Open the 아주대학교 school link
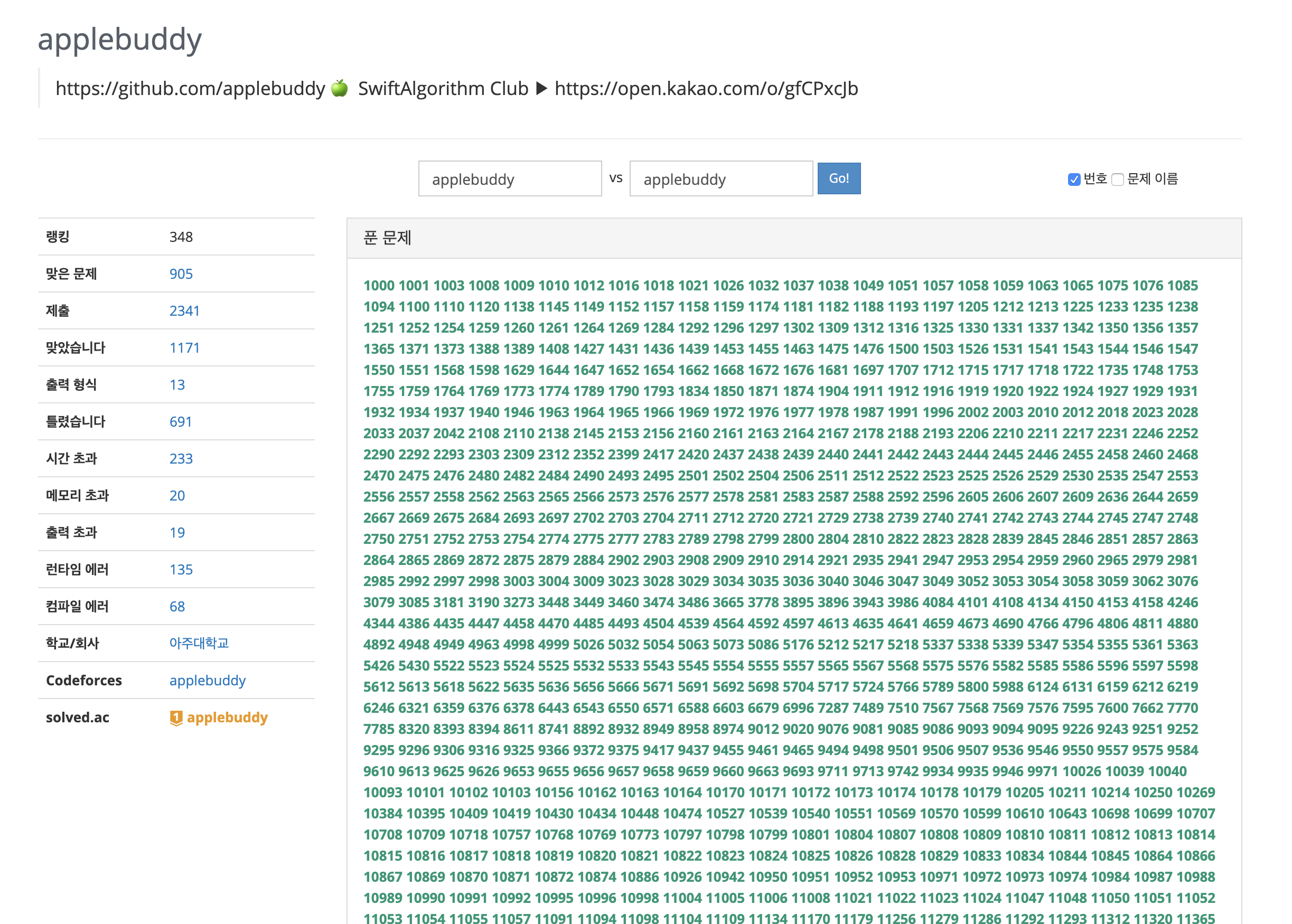This screenshot has width=1292, height=924. coord(199,643)
